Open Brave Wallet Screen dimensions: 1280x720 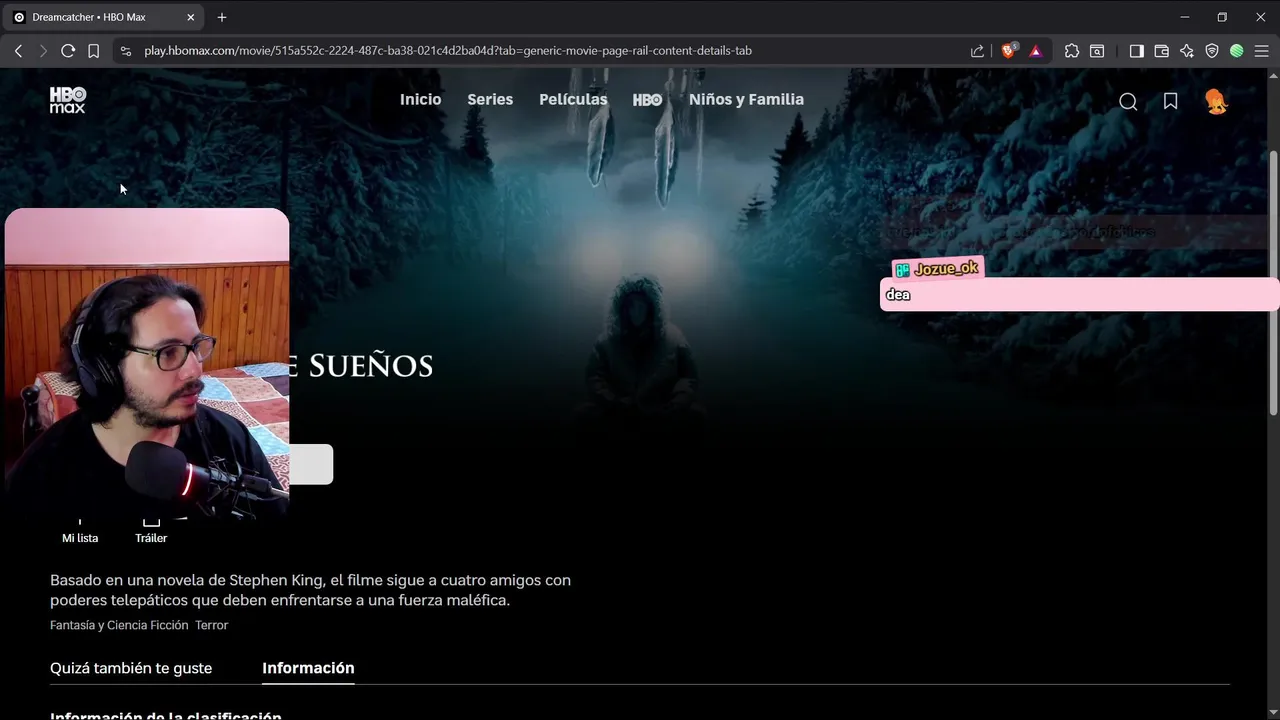[1161, 51]
